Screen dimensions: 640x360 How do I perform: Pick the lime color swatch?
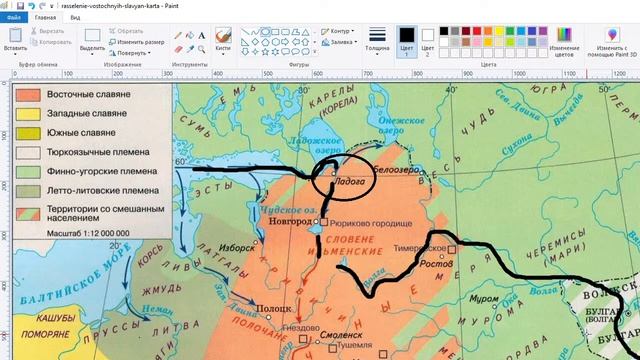(510, 42)
